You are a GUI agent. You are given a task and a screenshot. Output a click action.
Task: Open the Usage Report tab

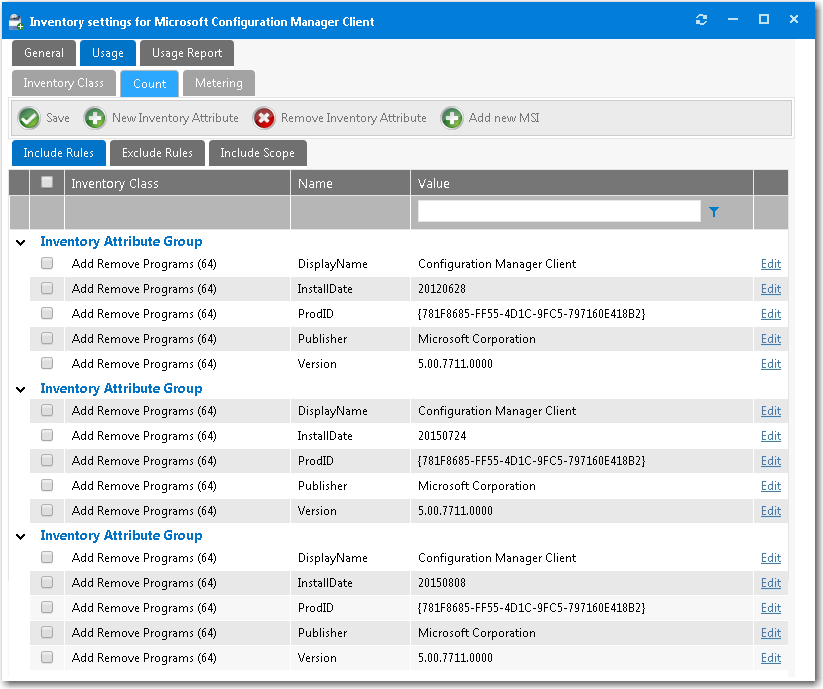click(x=187, y=53)
